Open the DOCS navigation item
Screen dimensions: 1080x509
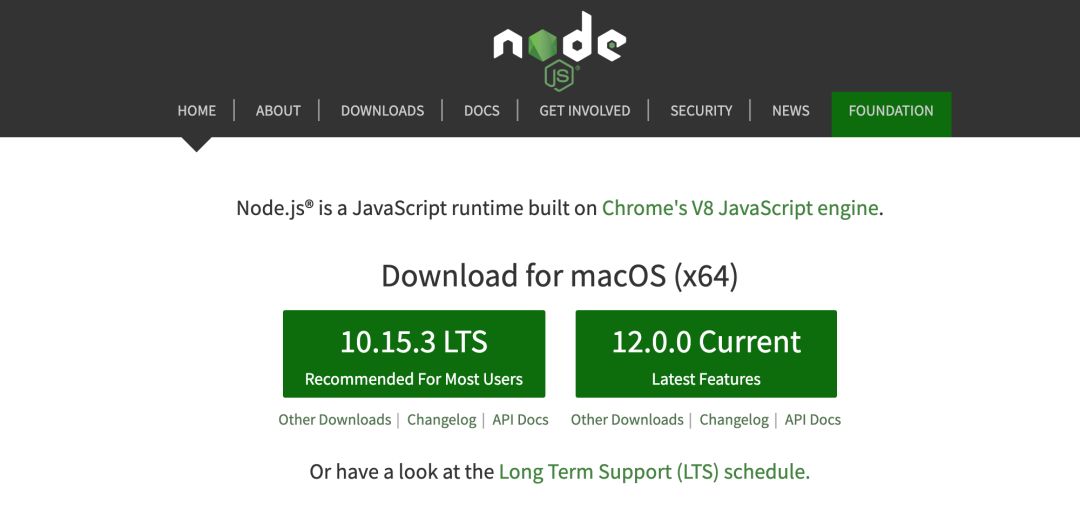[481, 111]
